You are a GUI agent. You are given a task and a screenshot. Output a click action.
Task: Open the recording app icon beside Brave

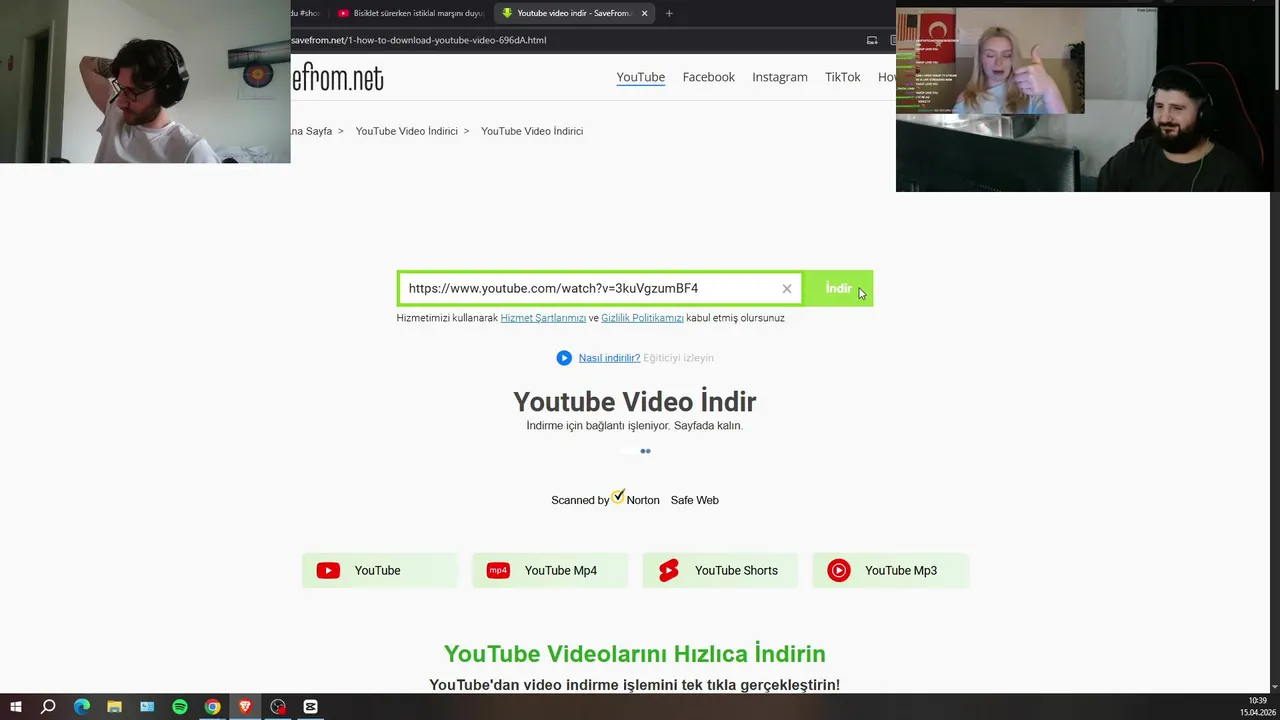278,707
